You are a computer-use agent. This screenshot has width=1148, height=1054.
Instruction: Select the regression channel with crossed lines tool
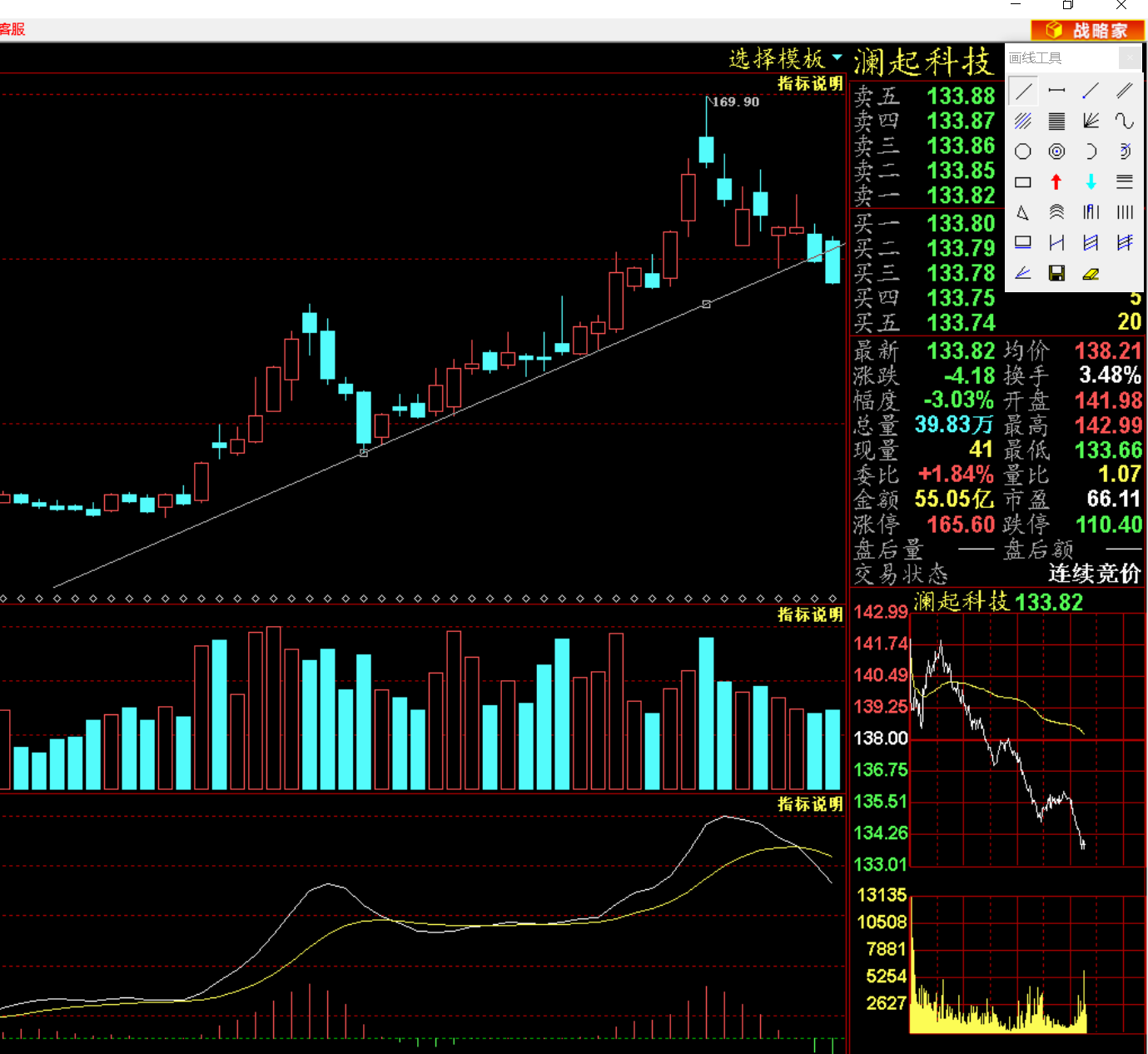[x=1125, y=243]
